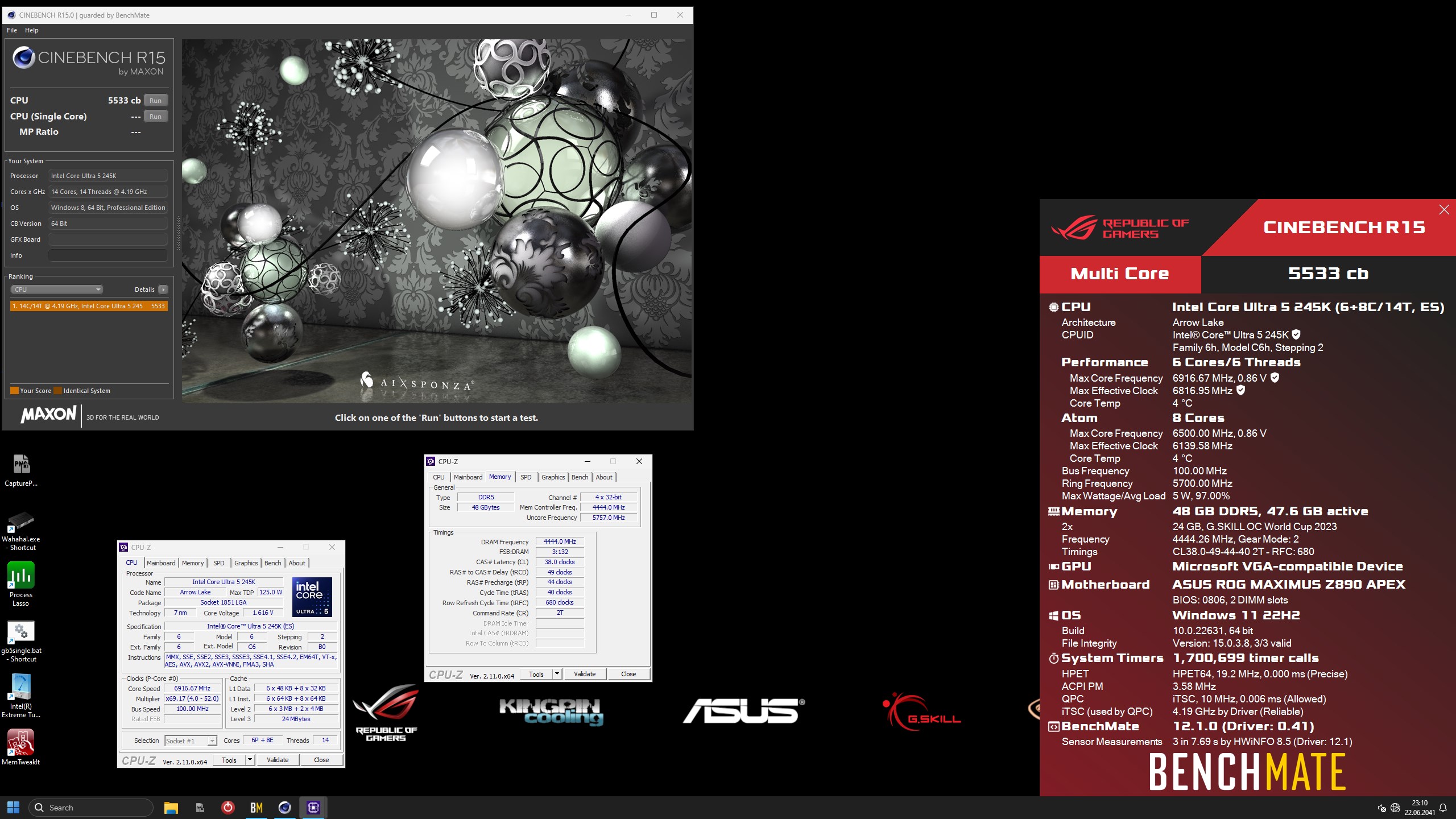Image resolution: width=1456 pixels, height=819 pixels.
Task: Click the MAXON logo in Cinebench
Action: click(x=49, y=415)
